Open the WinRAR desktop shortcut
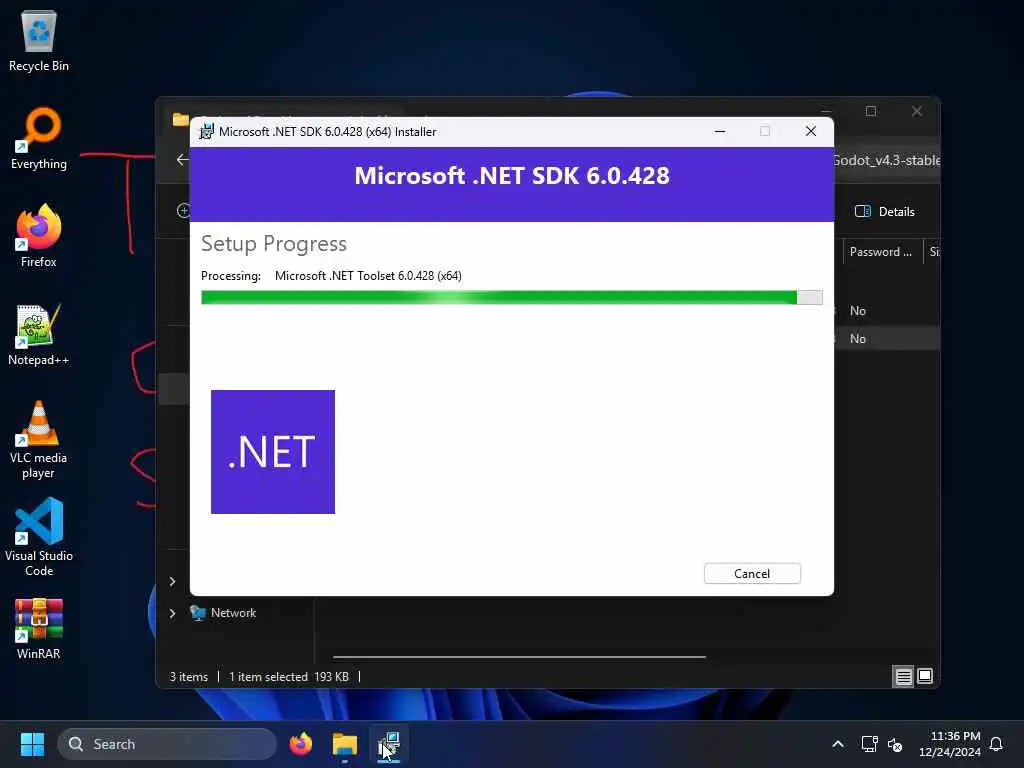The image size is (1024, 768). click(39, 628)
